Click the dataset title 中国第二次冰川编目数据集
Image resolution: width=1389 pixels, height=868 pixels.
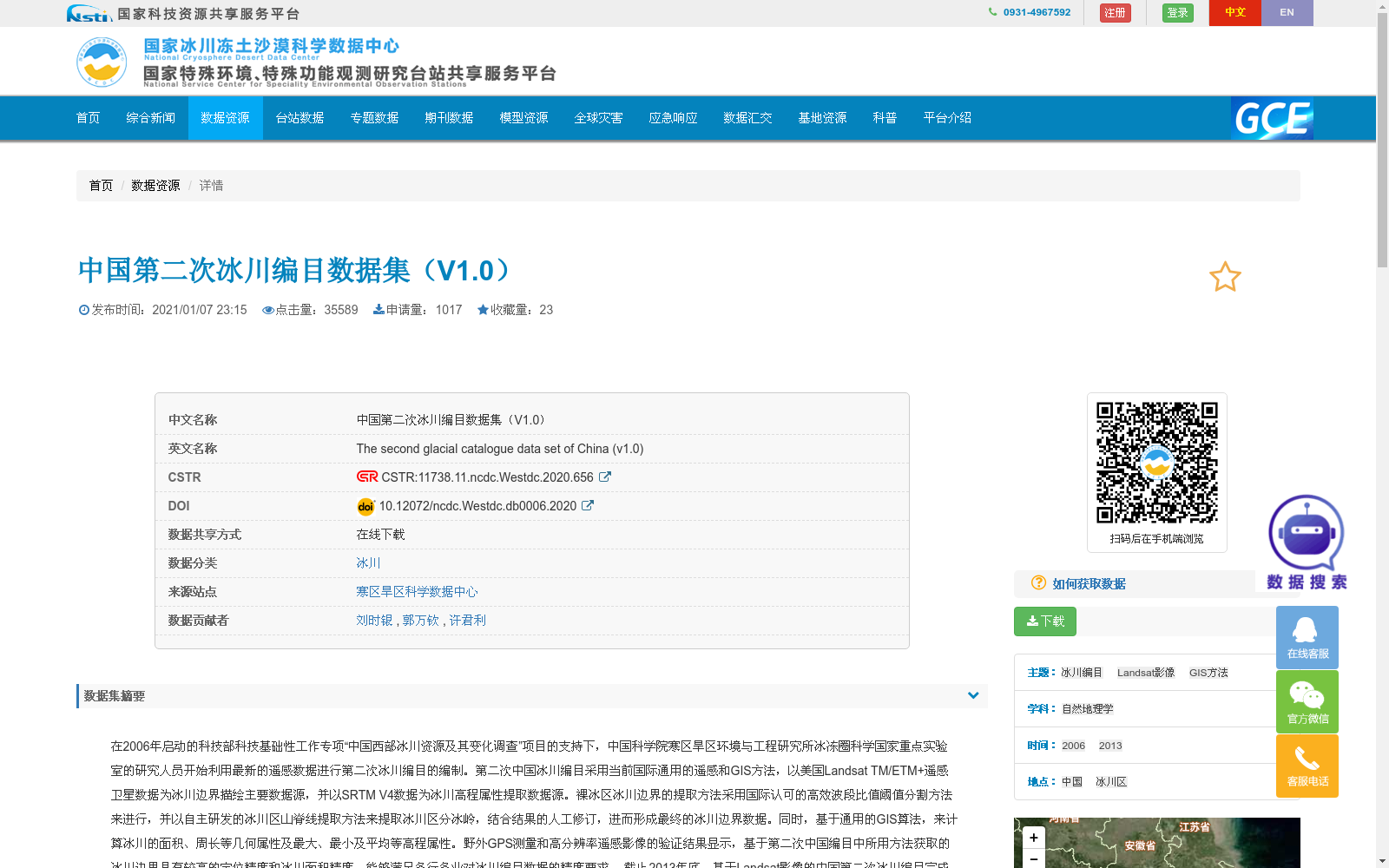tap(296, 271)
